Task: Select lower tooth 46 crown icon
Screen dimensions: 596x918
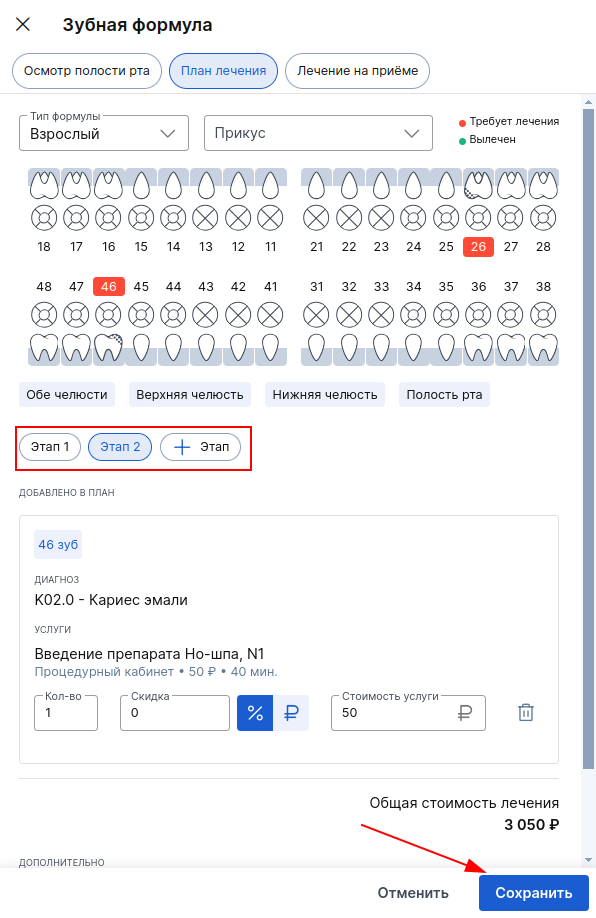Action: tap(108, 348)
